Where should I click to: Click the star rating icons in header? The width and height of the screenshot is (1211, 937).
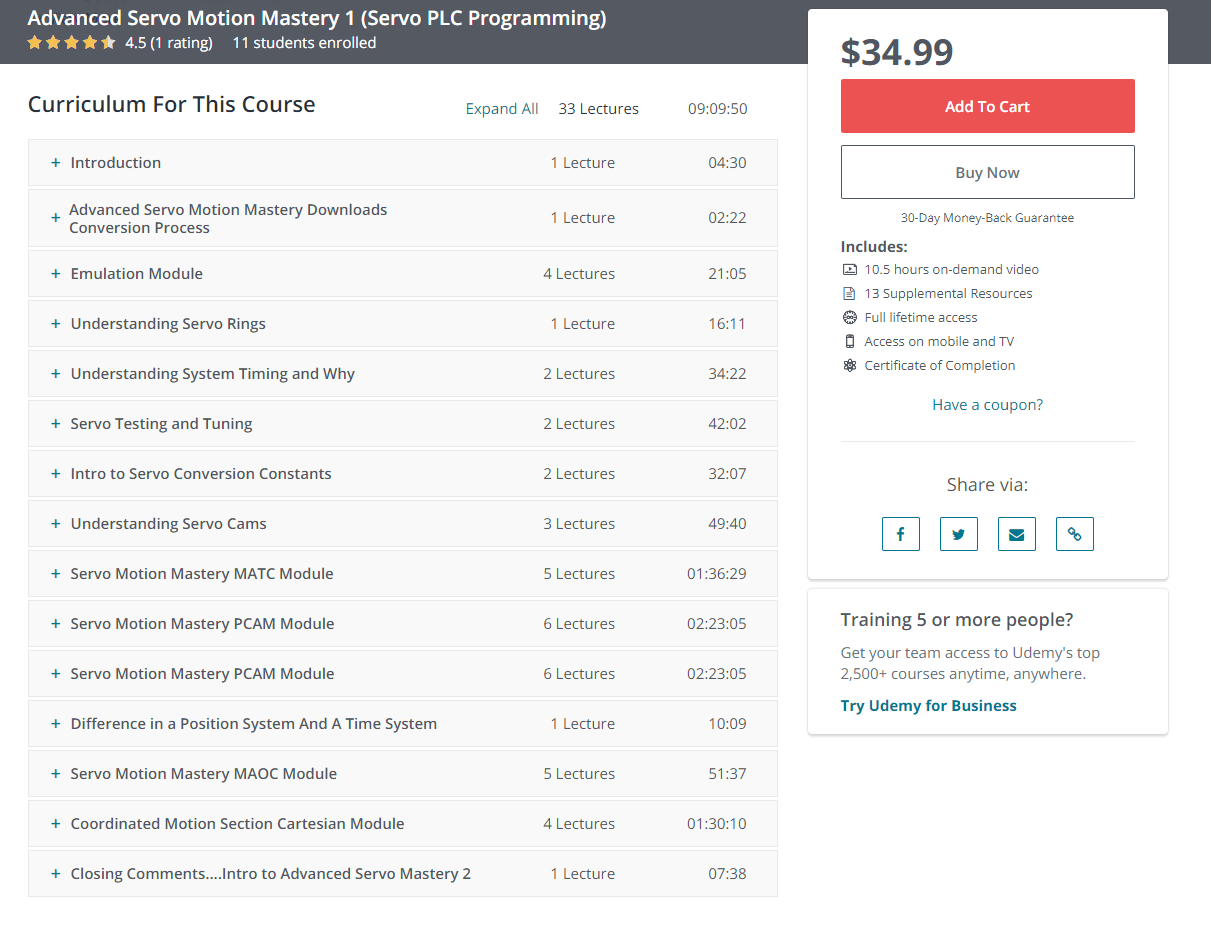(x=71, y=43)
